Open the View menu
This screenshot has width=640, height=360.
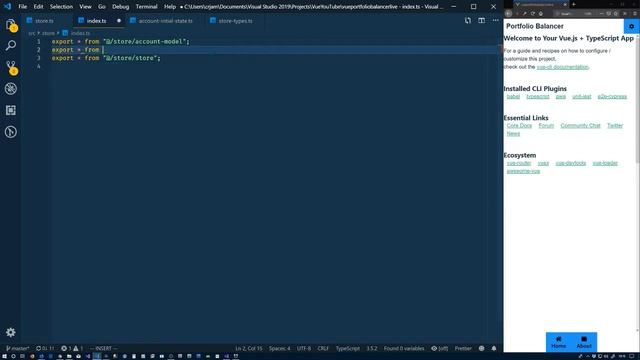coord(85,7)
